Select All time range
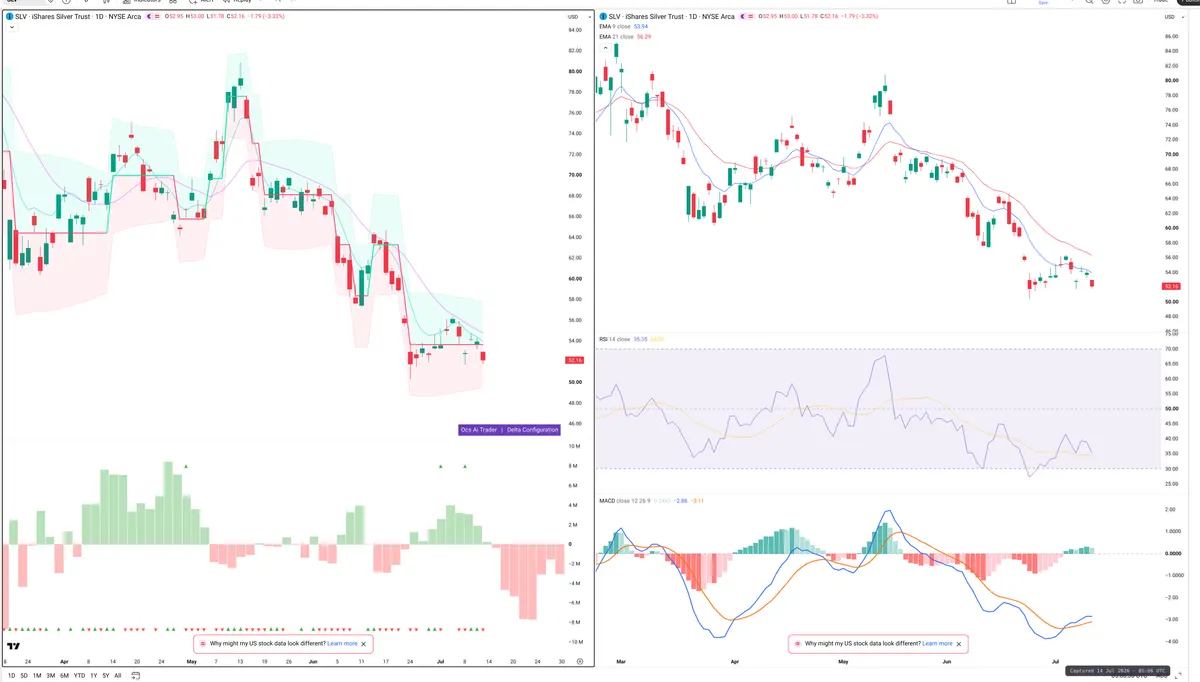 click(117, 675)
